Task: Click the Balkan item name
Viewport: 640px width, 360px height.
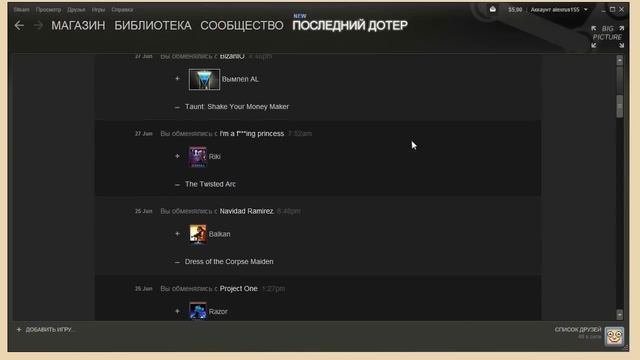Action: point(220,234)
